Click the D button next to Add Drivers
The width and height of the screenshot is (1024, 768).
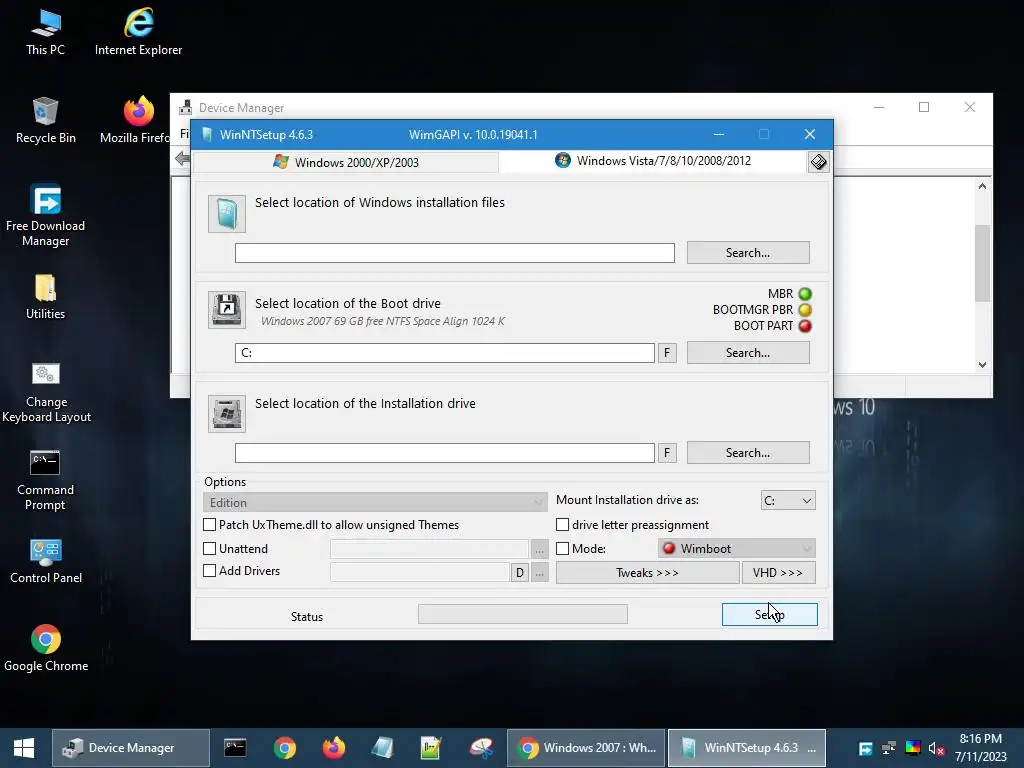click(519, 573)
